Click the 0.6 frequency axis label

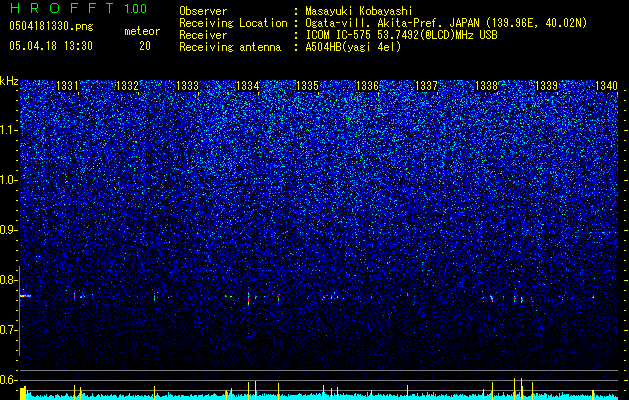9,380
